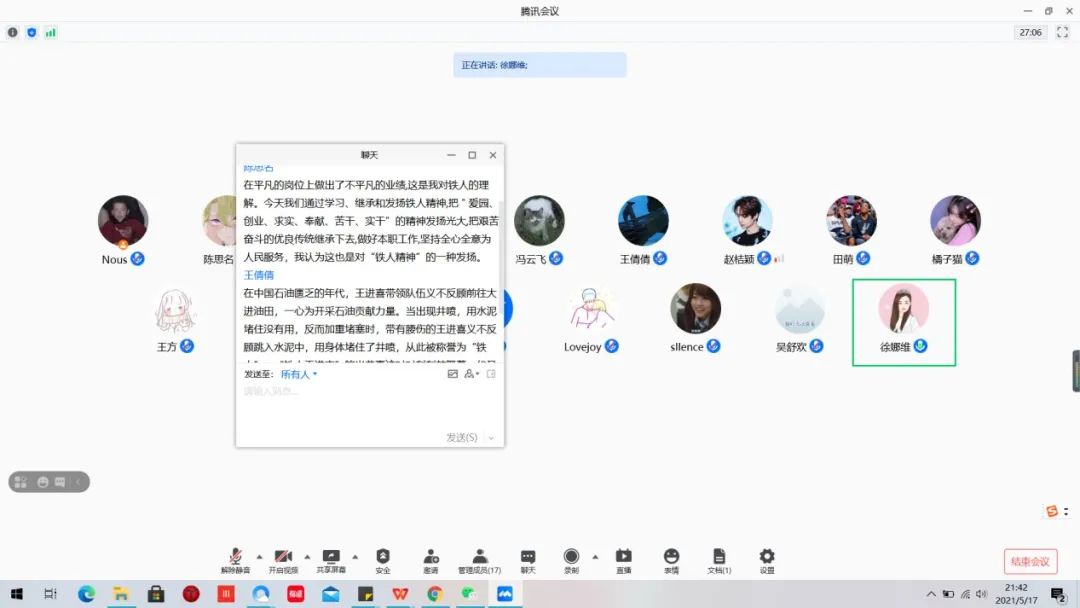Click 橘子猫 participant avatar
This screenshot has width=1080, height=608.
point(955,220)
